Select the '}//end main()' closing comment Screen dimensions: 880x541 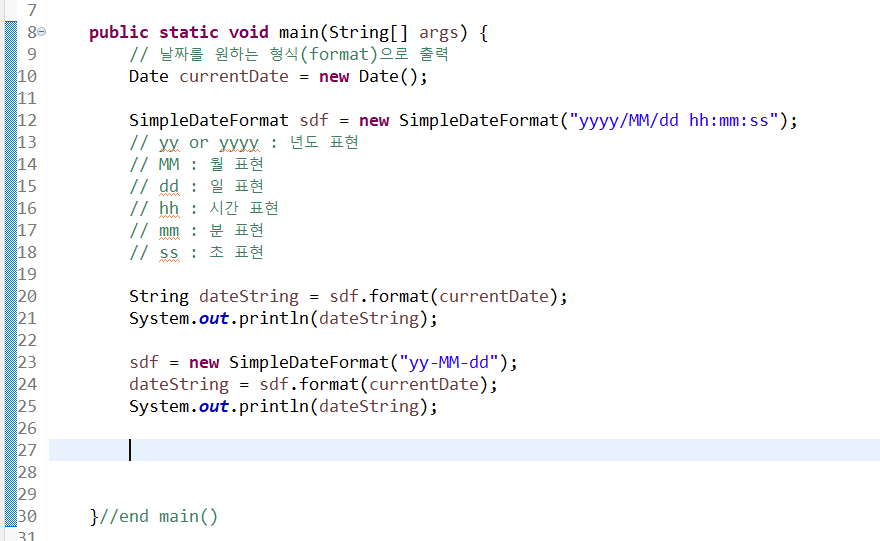tap(154, 516)
